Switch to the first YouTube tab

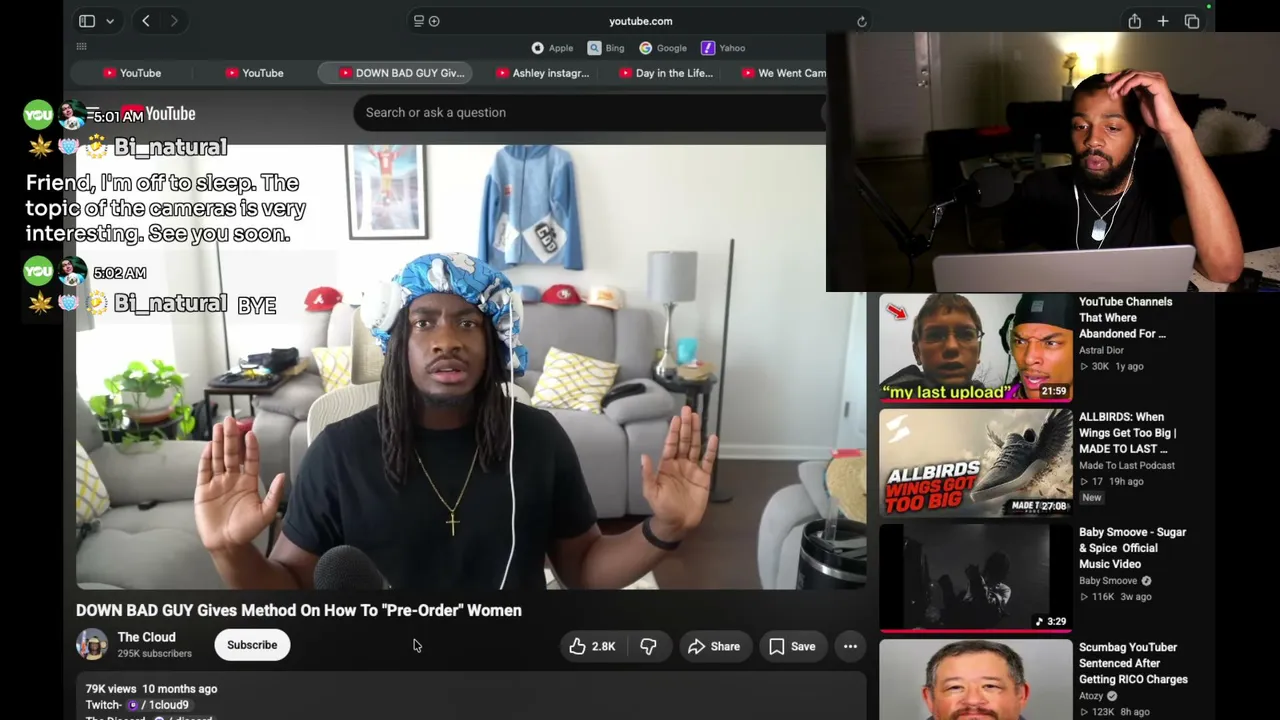coord(132,73)
